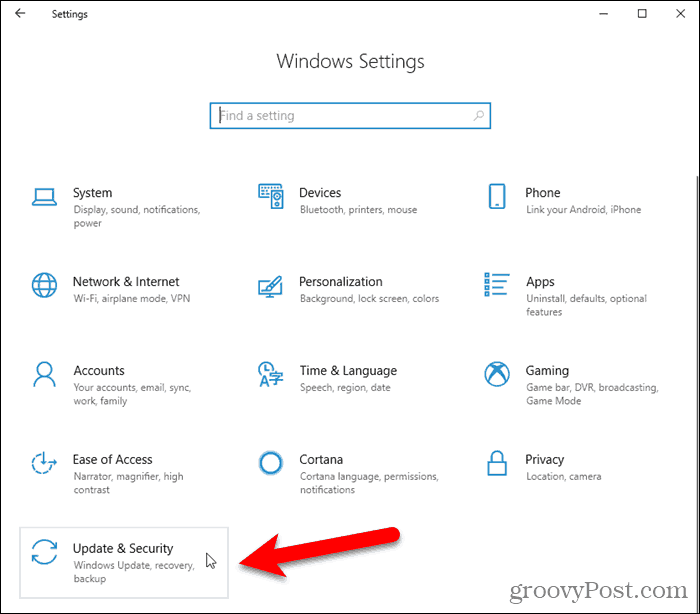
Task: Click 'Speech, region, date' text
Action: tap(345, 388)
